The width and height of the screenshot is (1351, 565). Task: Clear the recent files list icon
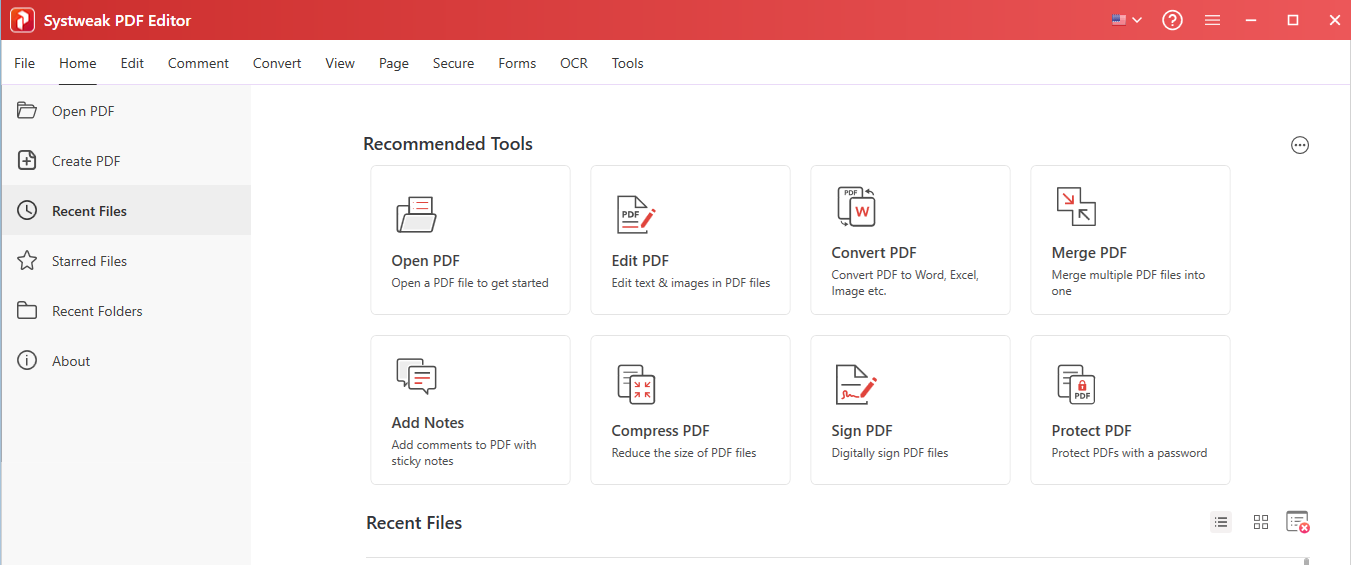click(1297, 522)
